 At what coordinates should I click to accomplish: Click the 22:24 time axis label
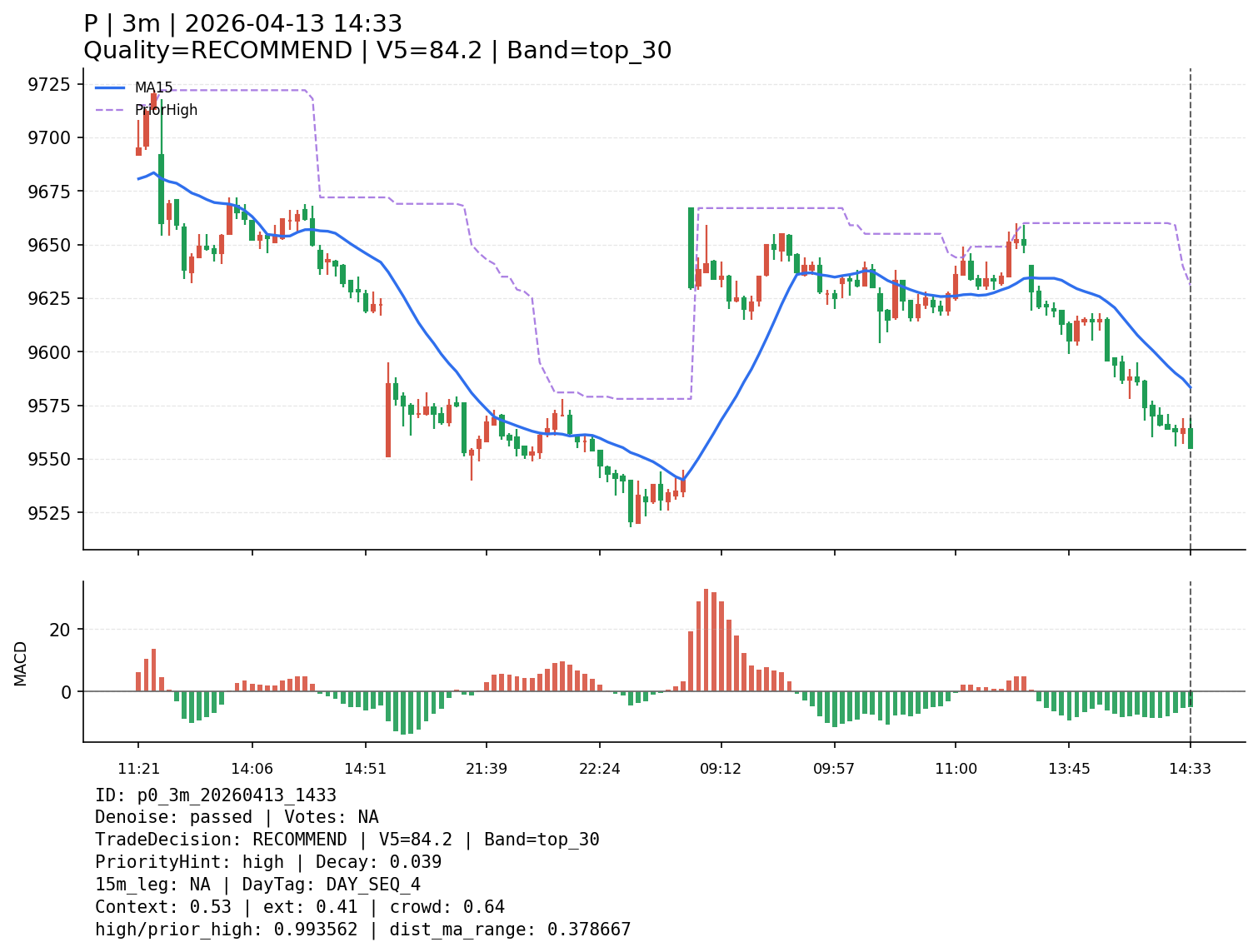600,769
